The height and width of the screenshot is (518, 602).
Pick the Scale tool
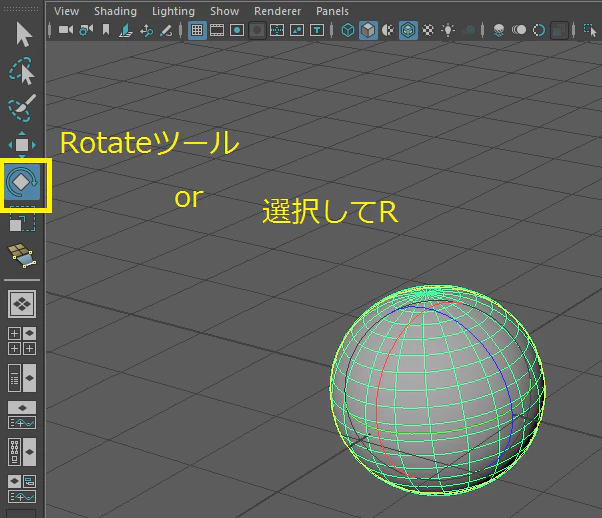click(x=22, y=219)
